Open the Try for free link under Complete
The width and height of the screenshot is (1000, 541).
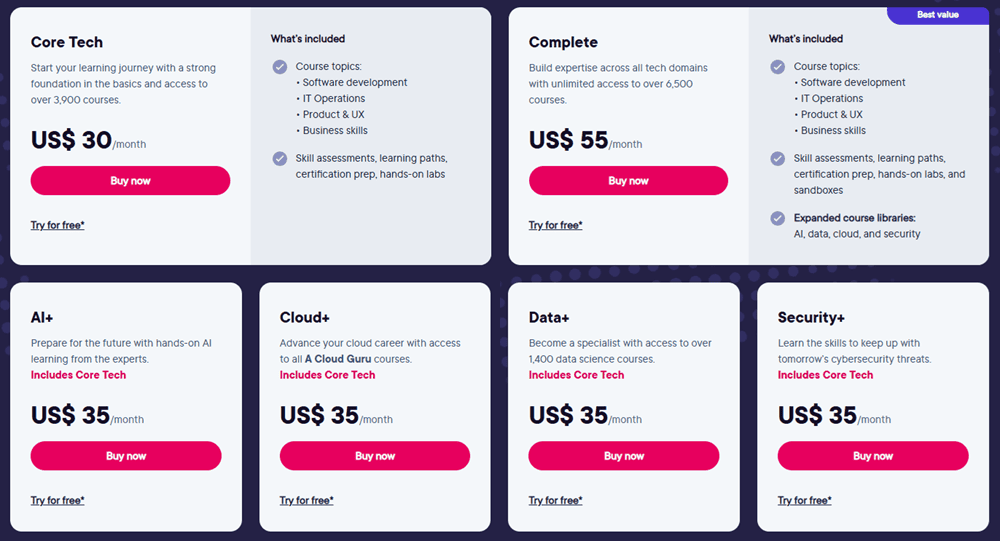556,225
